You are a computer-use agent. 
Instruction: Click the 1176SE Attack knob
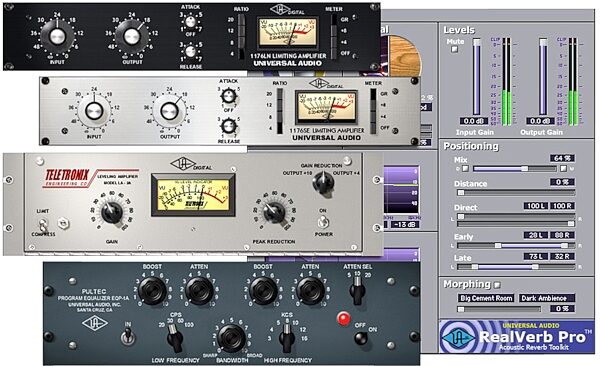(228, 95)
